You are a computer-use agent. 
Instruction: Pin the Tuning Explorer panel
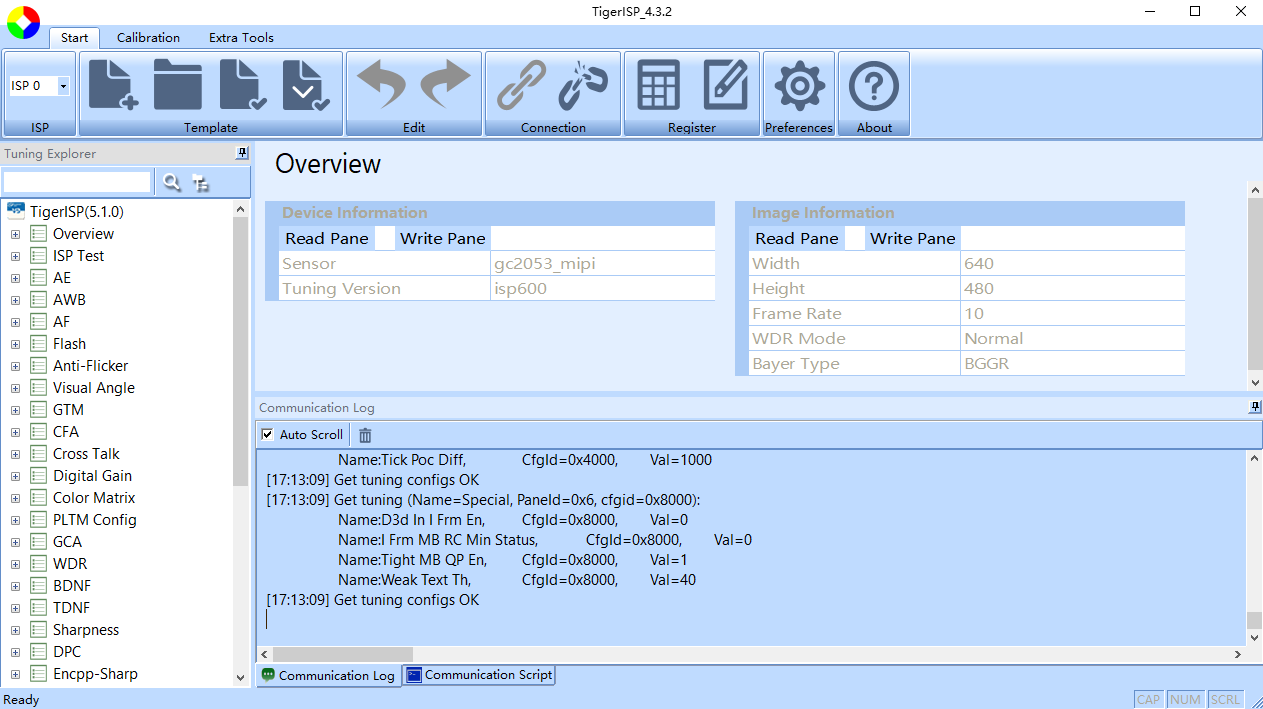point(241,153)
